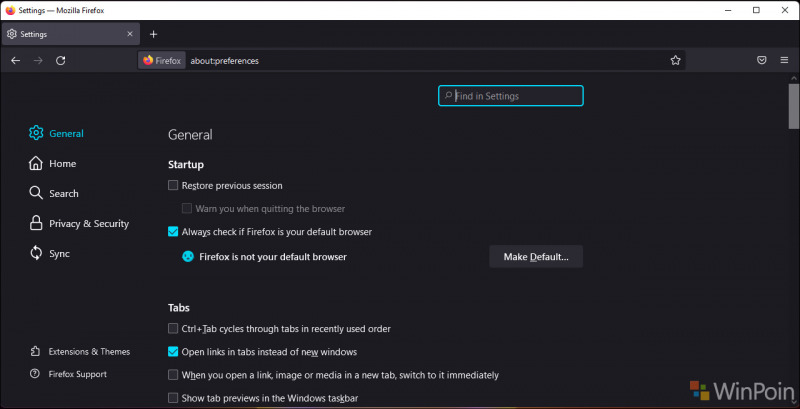This screenshot has width=800, height=409.
Task: Click the Firefox logo in title bar
Action: 10,10
